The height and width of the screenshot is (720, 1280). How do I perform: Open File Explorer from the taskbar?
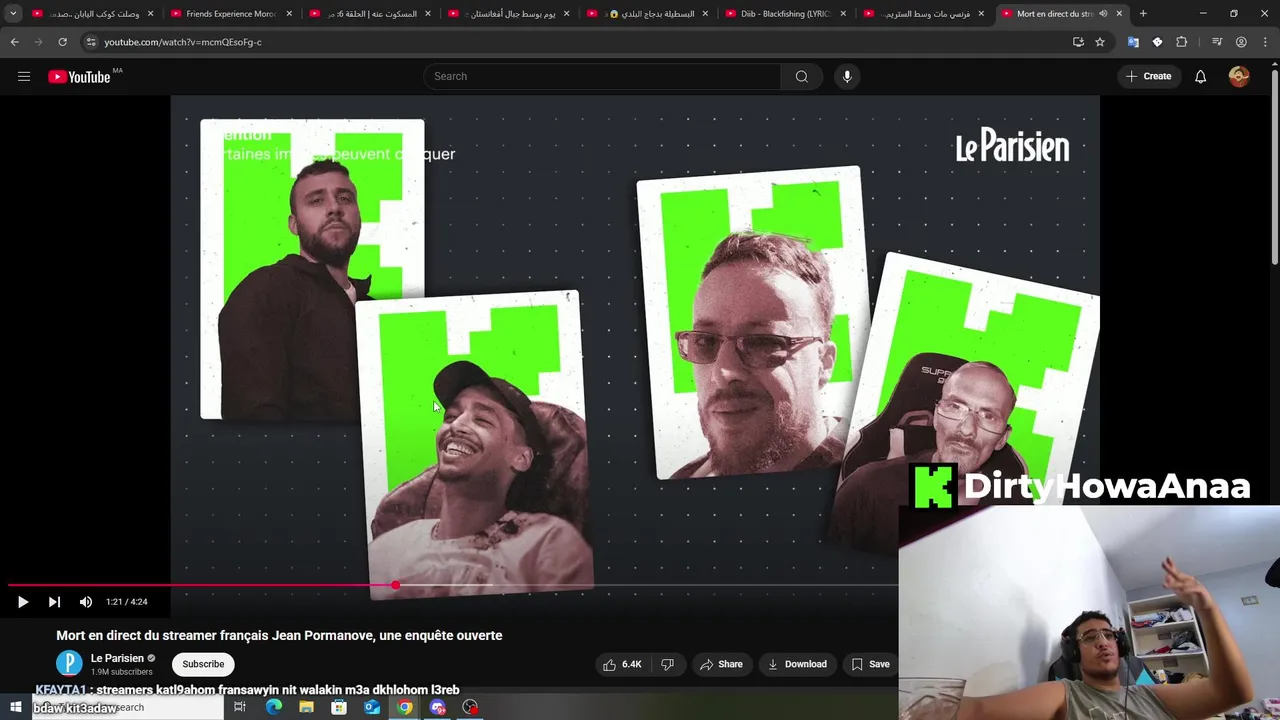point(306,707)
